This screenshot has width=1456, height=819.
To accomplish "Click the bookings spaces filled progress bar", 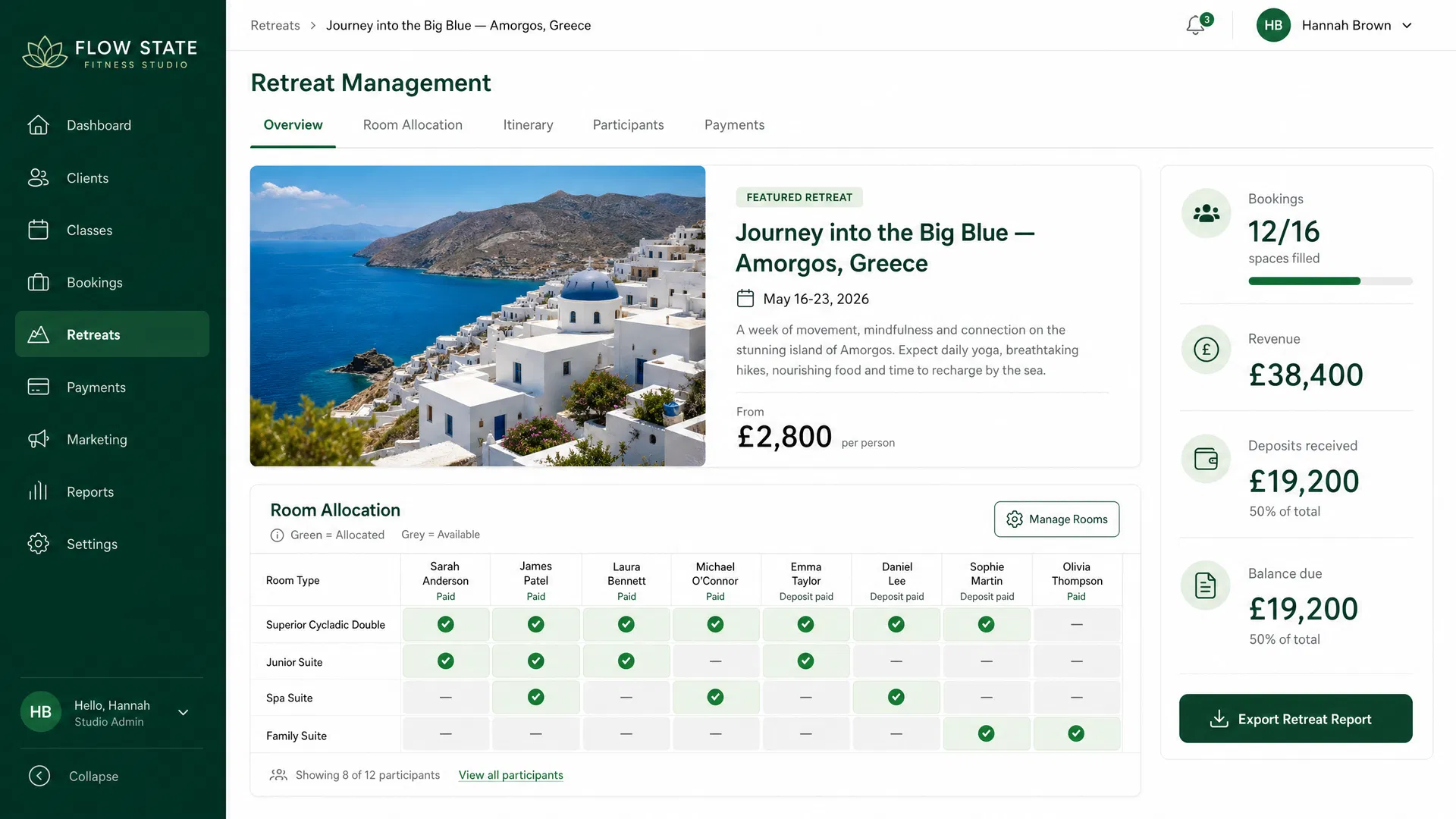I will click(x=1330, y=281).
